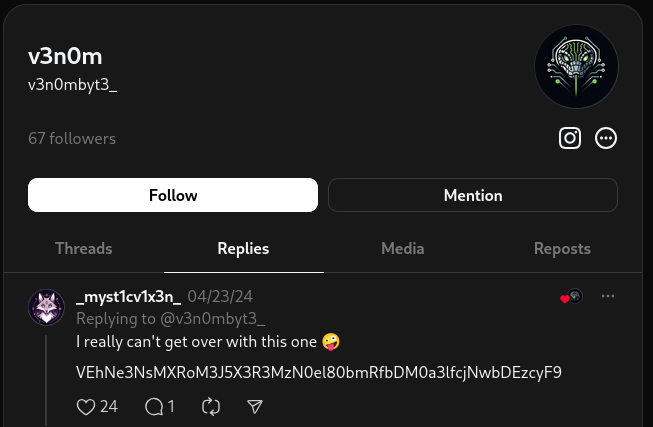Go to the Reposts tab
Screen dimensions: 653x427
562,248
